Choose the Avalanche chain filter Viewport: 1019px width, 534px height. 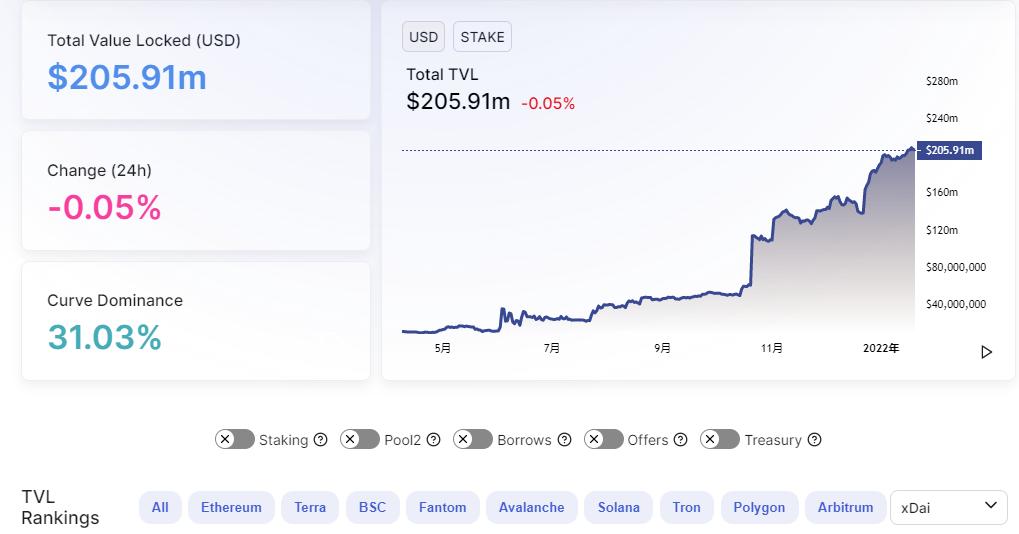click(531, 507)
